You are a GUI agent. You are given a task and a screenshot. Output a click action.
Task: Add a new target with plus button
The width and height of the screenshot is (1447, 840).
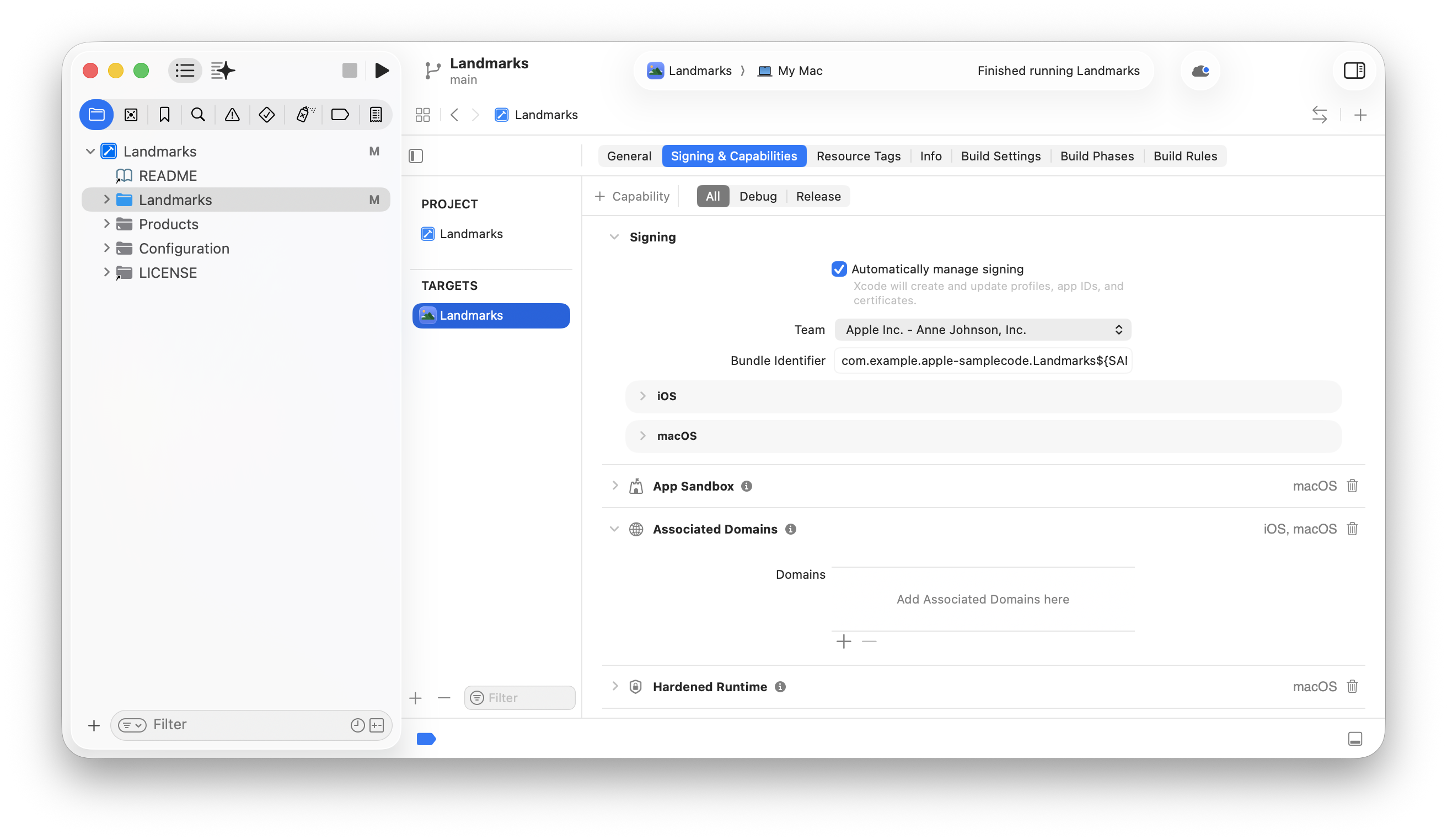pyautogui.click(x=415, y=698)
